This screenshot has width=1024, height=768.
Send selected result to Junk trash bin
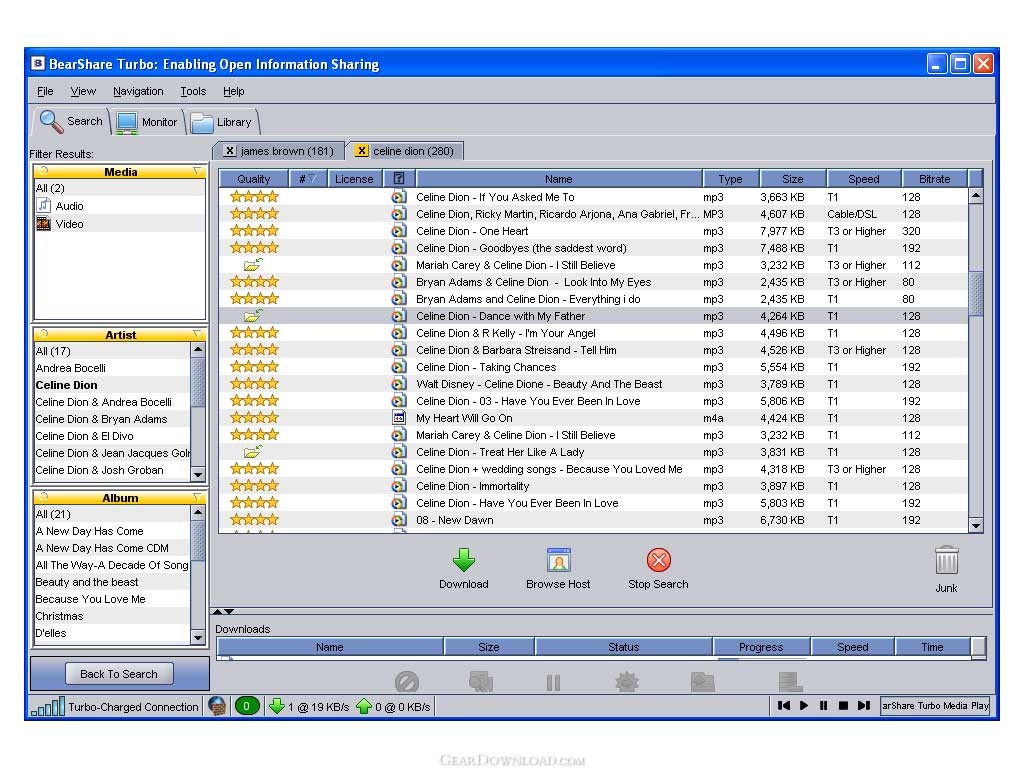(x=946, y=560)
